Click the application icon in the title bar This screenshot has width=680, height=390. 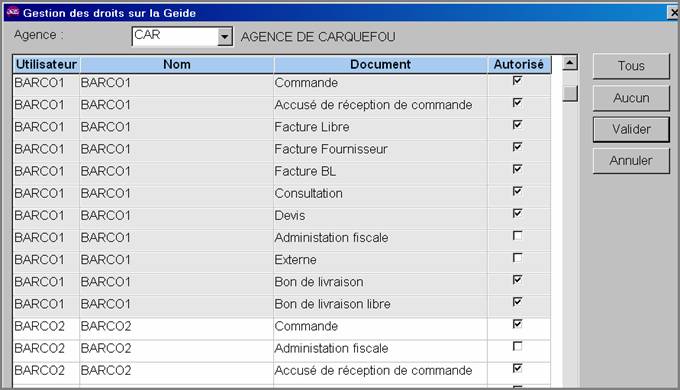pyautogui.click(x=13, y=12)
